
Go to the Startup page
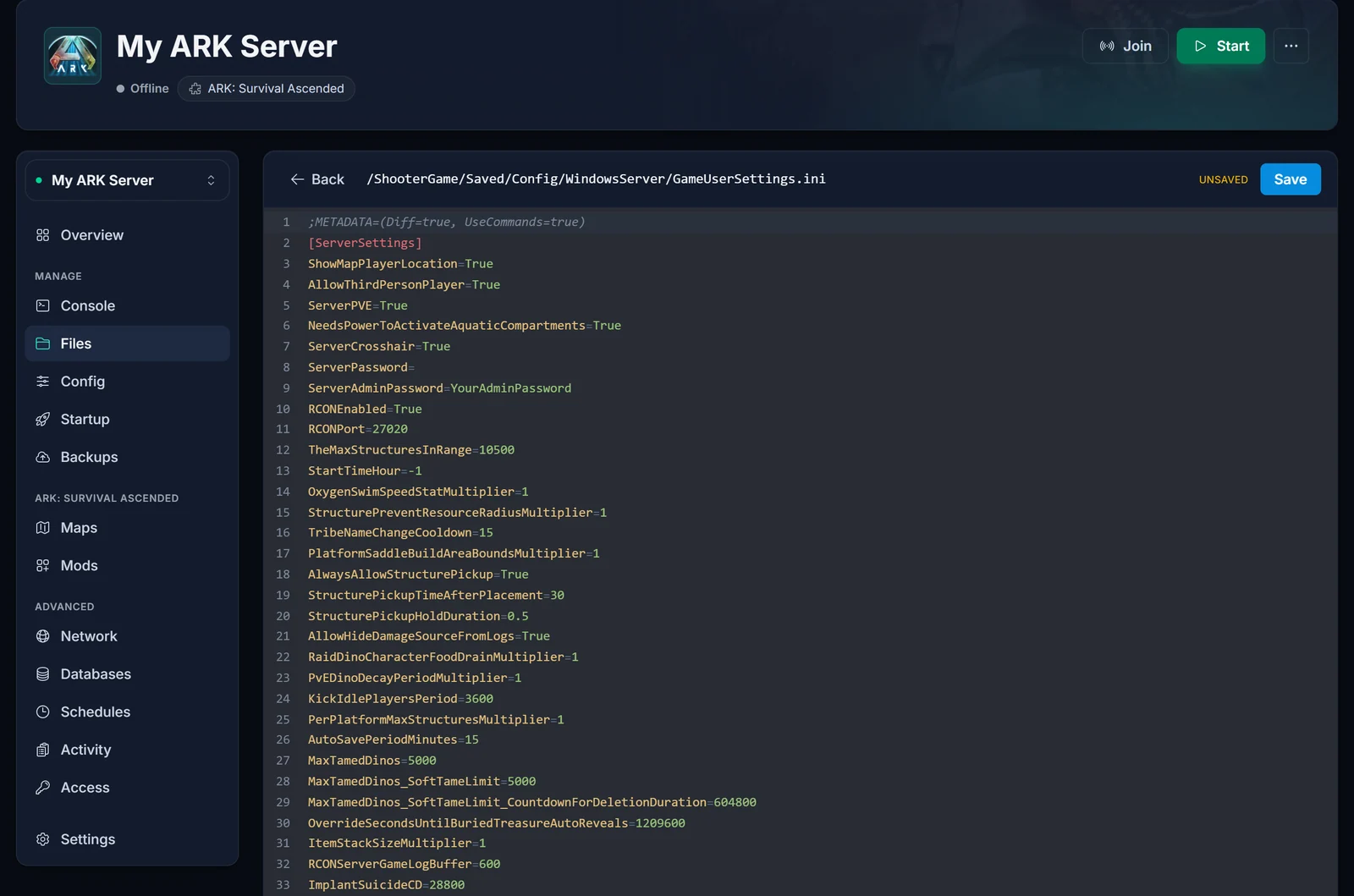click(x=127, y=420)
